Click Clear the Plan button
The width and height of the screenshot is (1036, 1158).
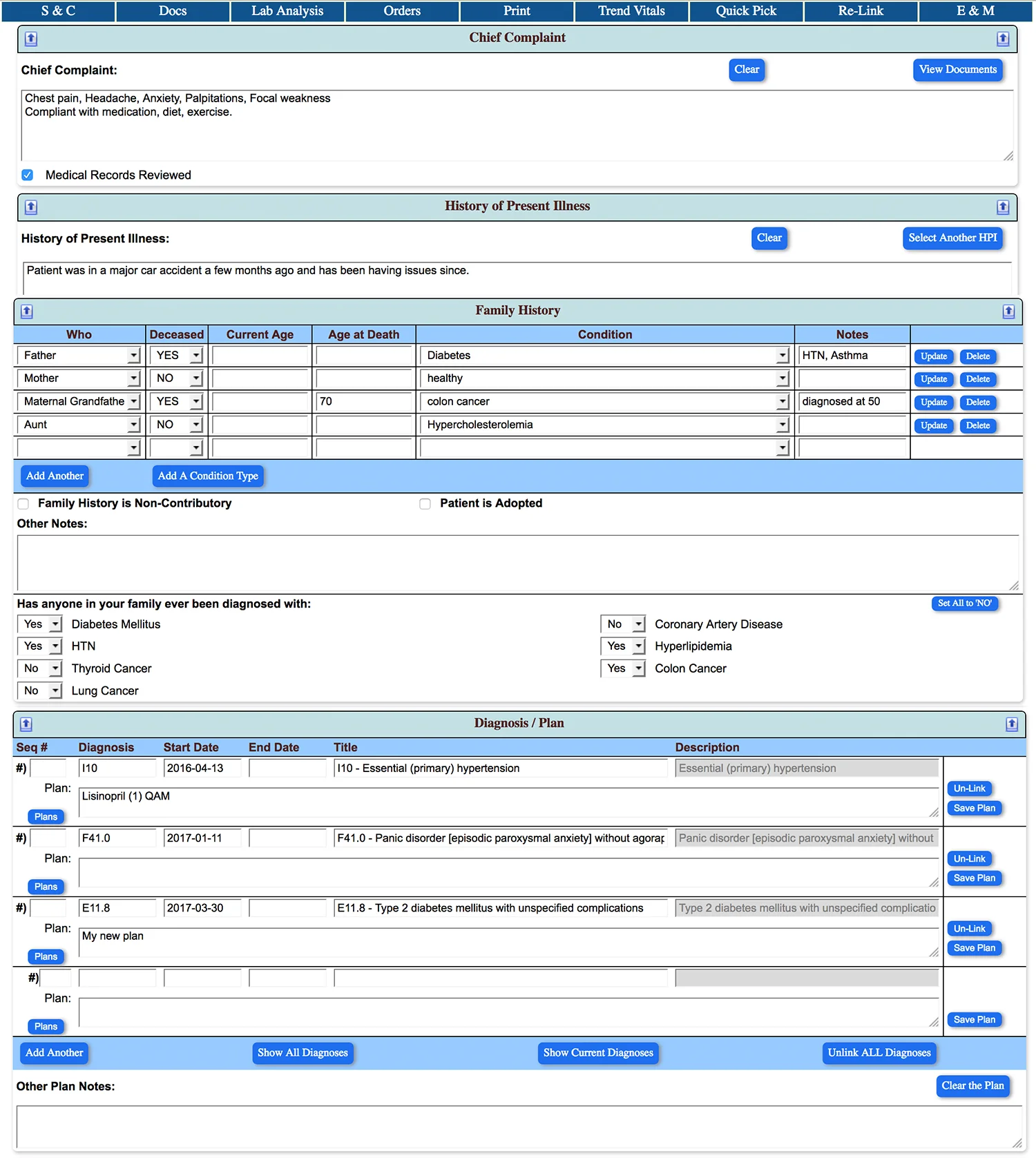tap(972, 1086)
